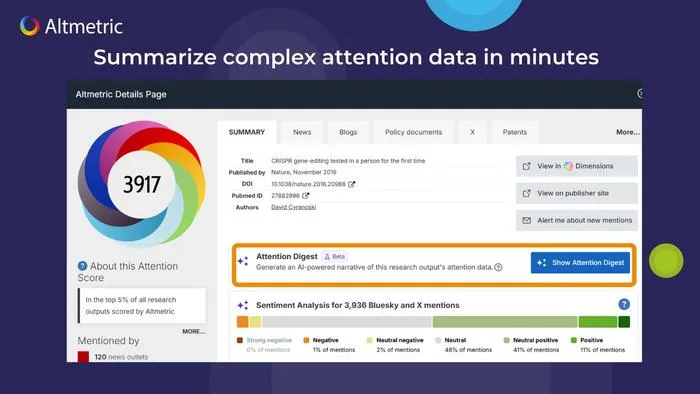Image resolution: width=700 pixels, height=394 pixels.
Task: Click the Altmetric logo icon
Action: [x=29, y=26]
